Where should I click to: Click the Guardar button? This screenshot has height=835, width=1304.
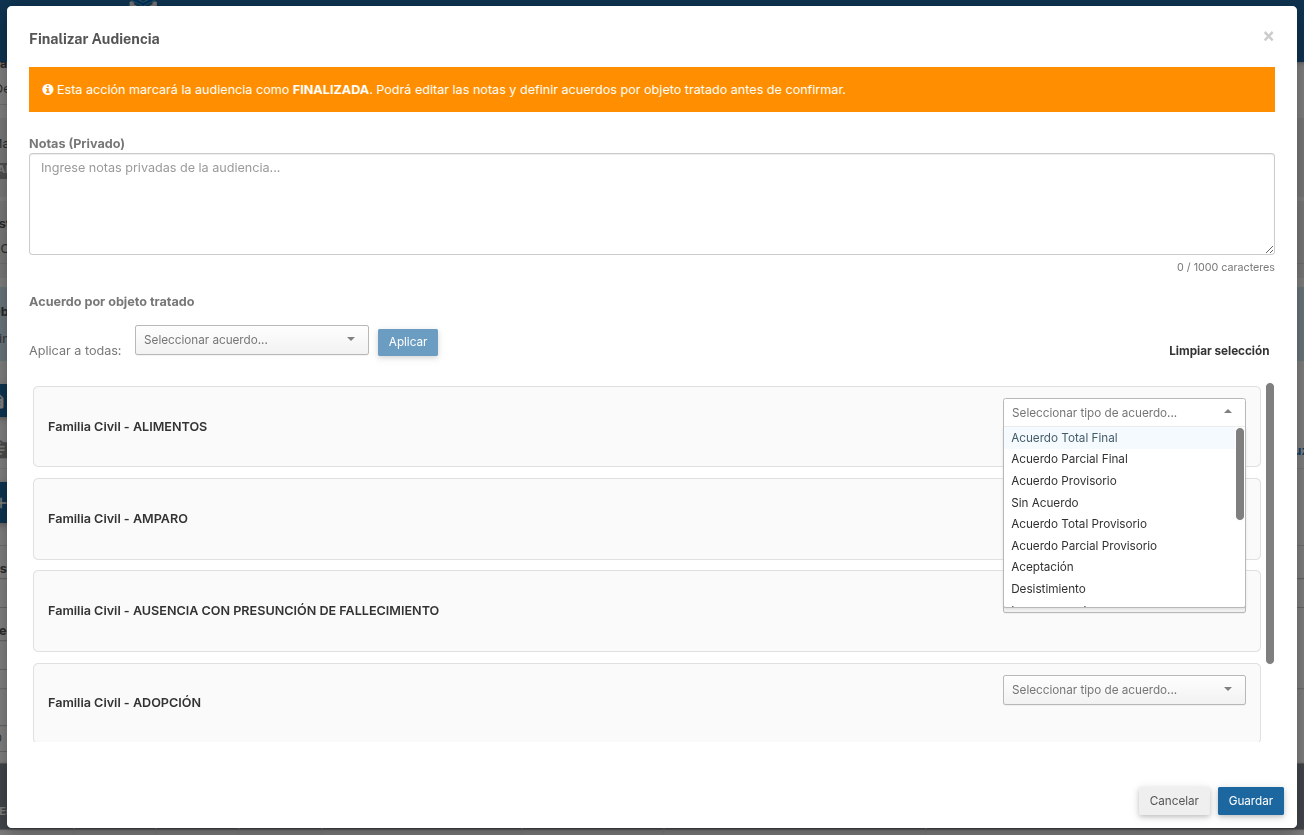pos(1251,801)
